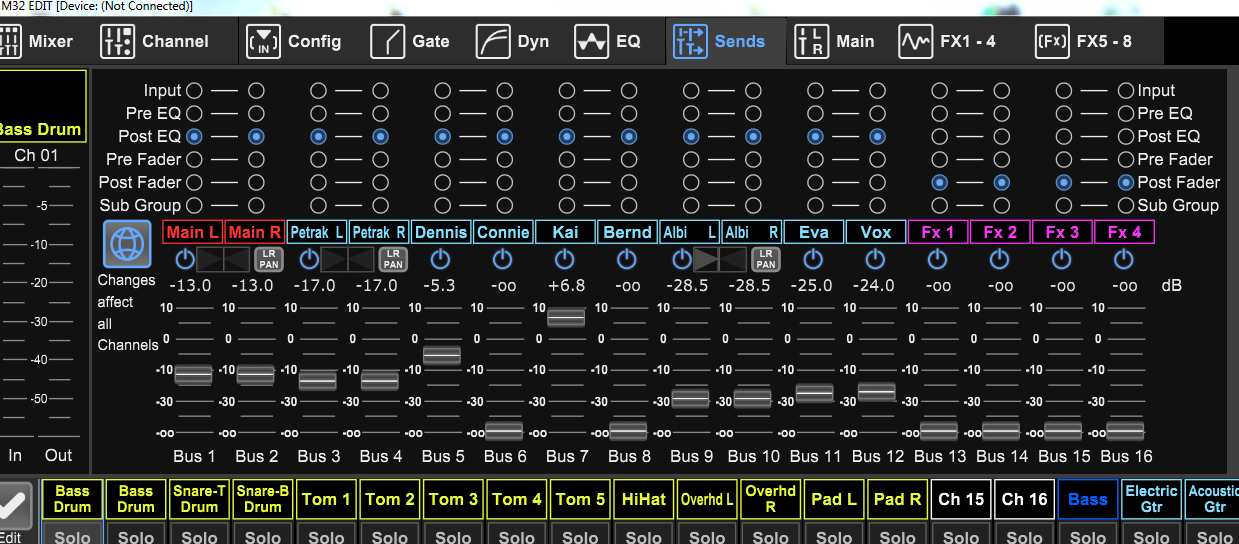Viewport: 1239px width, 544px height.
Task: Select the Tom 1 channel
Action: [x=326, y=499]
